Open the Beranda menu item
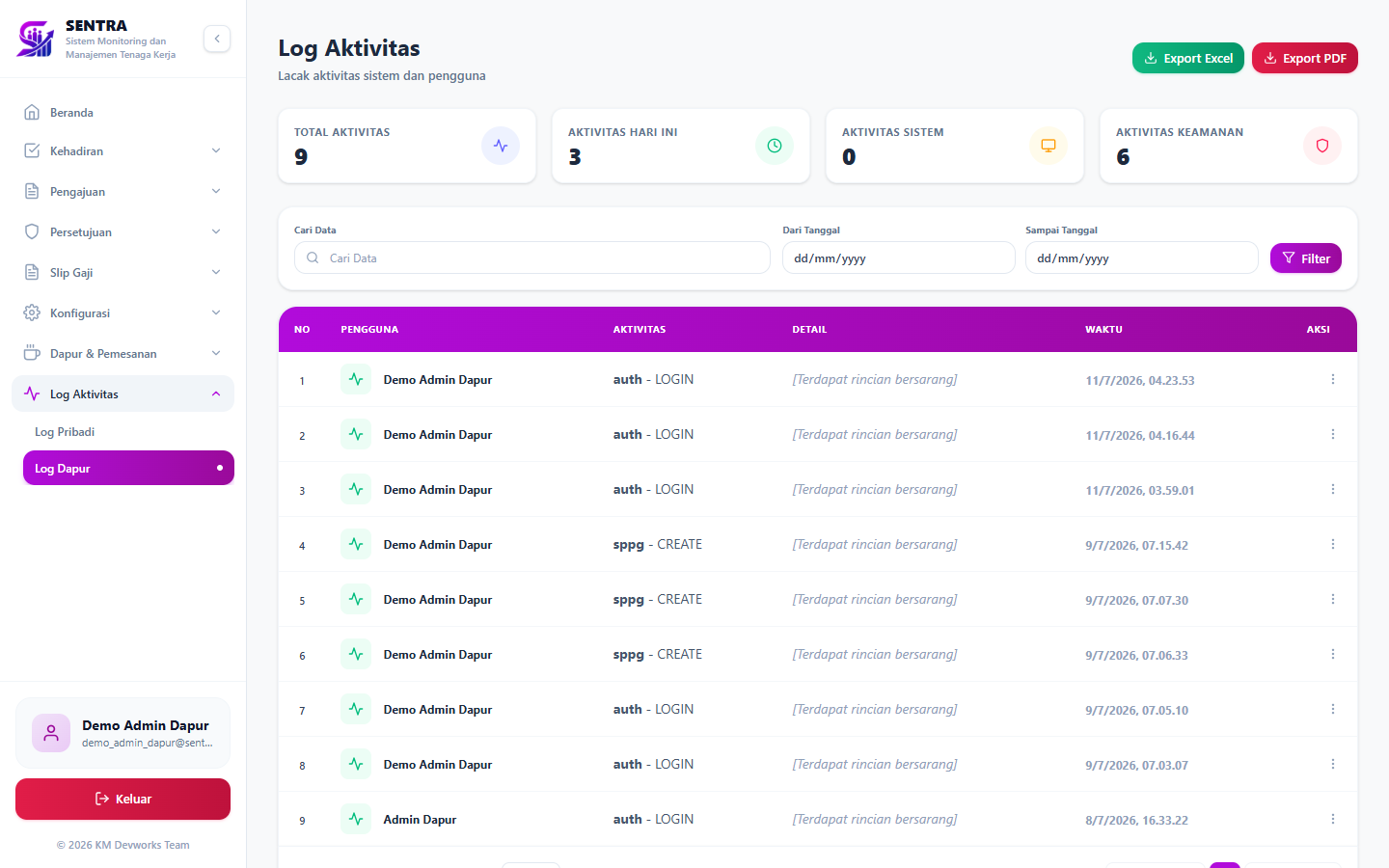This screenshot has height=868, width=1389. click(x=123, y=112)
